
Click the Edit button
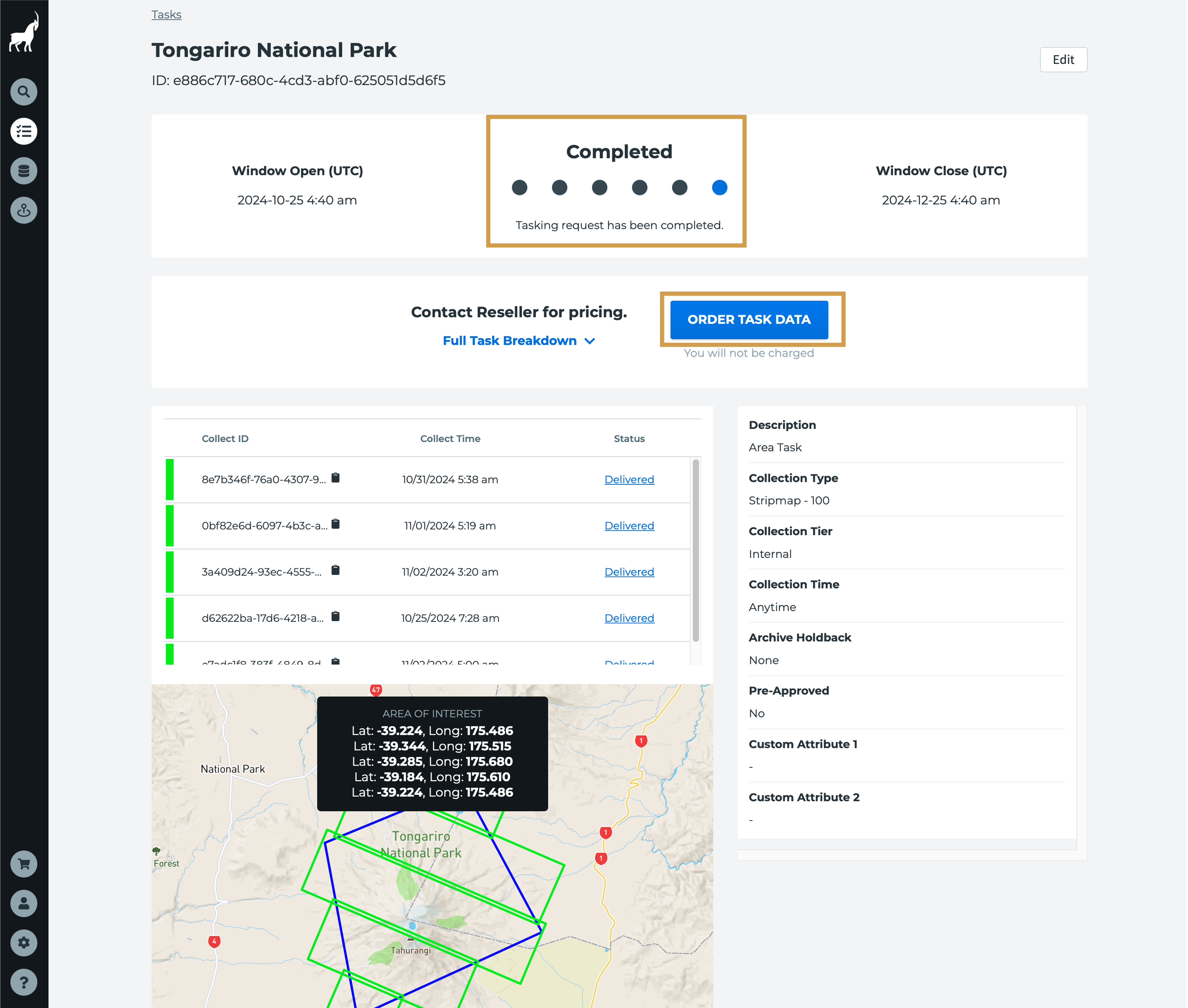[x=1064, y=59]
